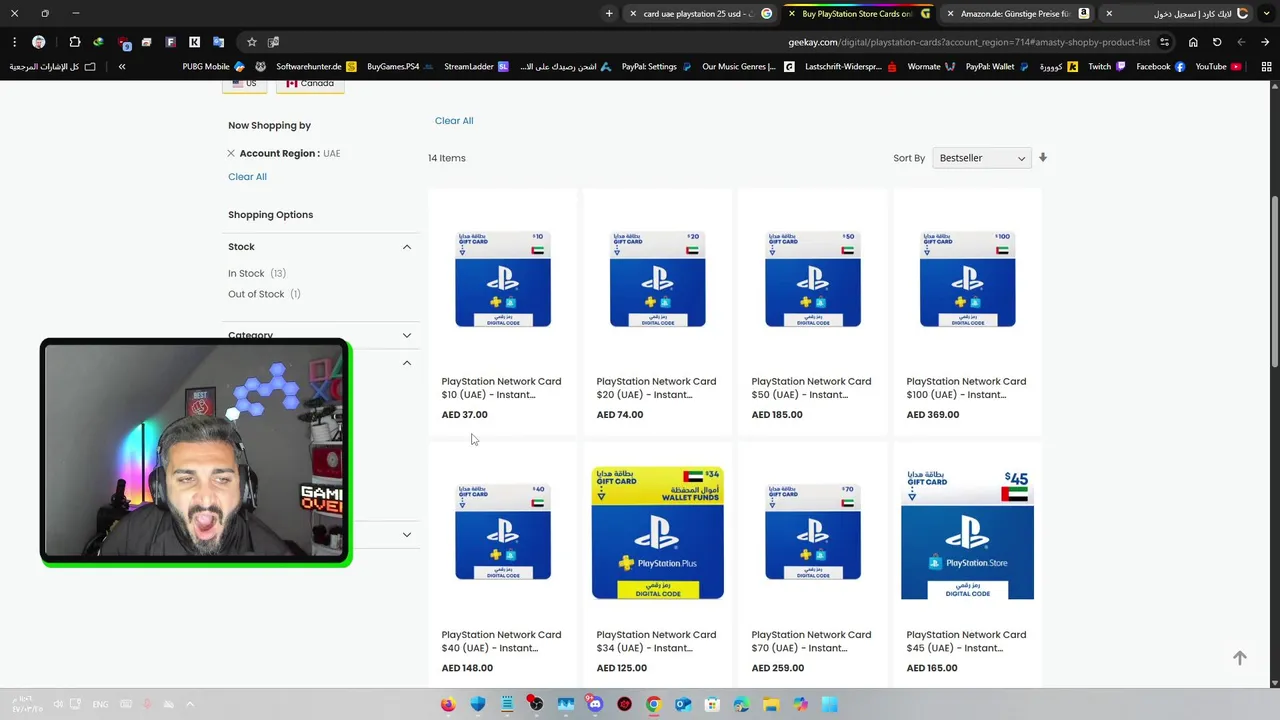Open the PlayStation Network Card $100 (UAE) title

(x=966, y=388)
